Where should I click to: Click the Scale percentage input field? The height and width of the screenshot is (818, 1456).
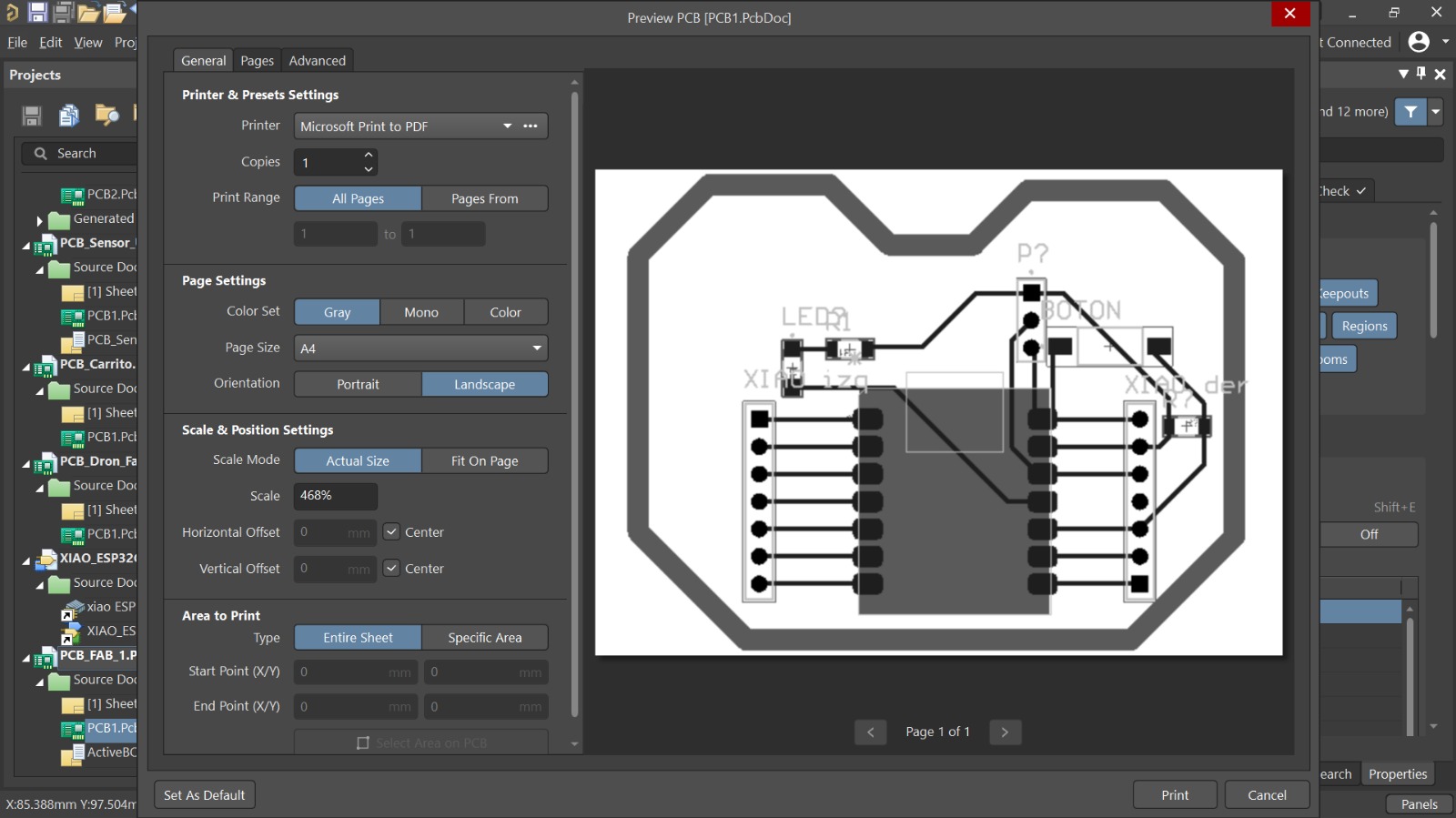(x=335, y=496)
